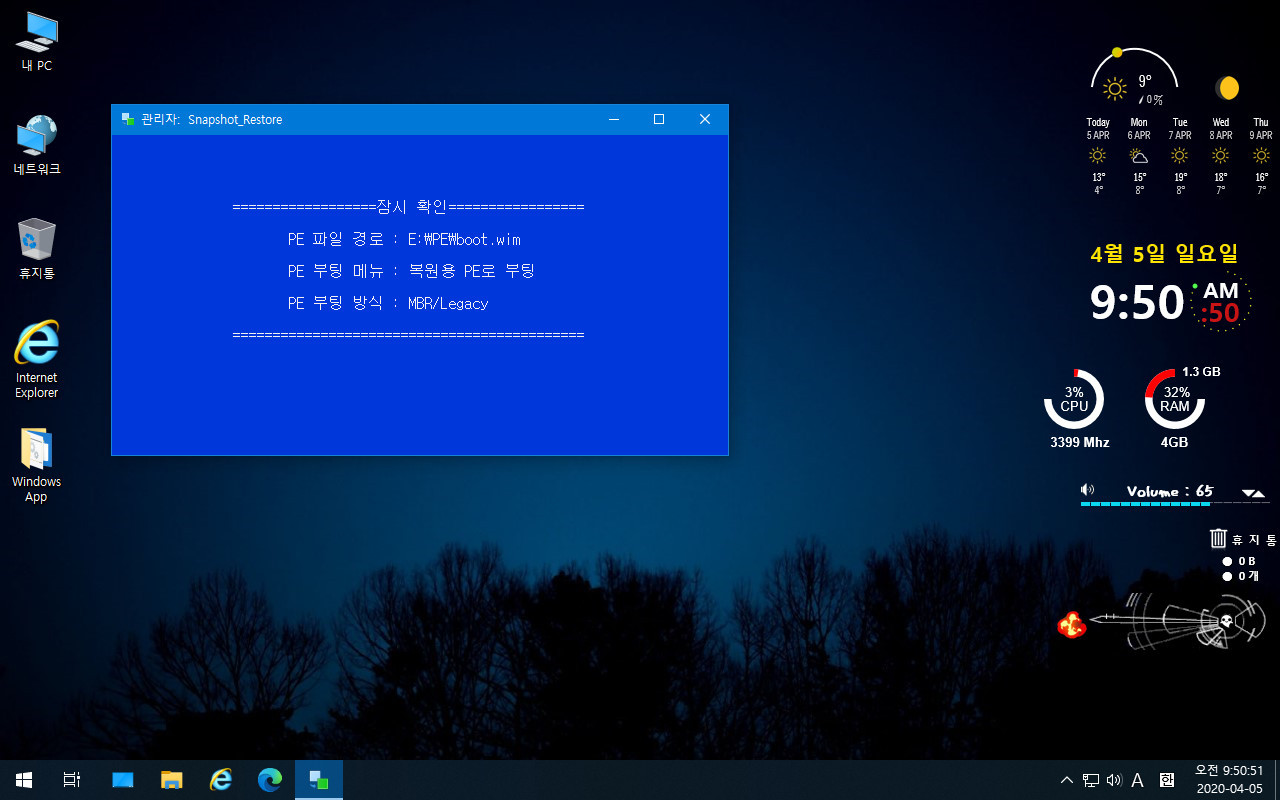Adjust the Volume 65 slider bar
1280x800 pixels.
1175,503
